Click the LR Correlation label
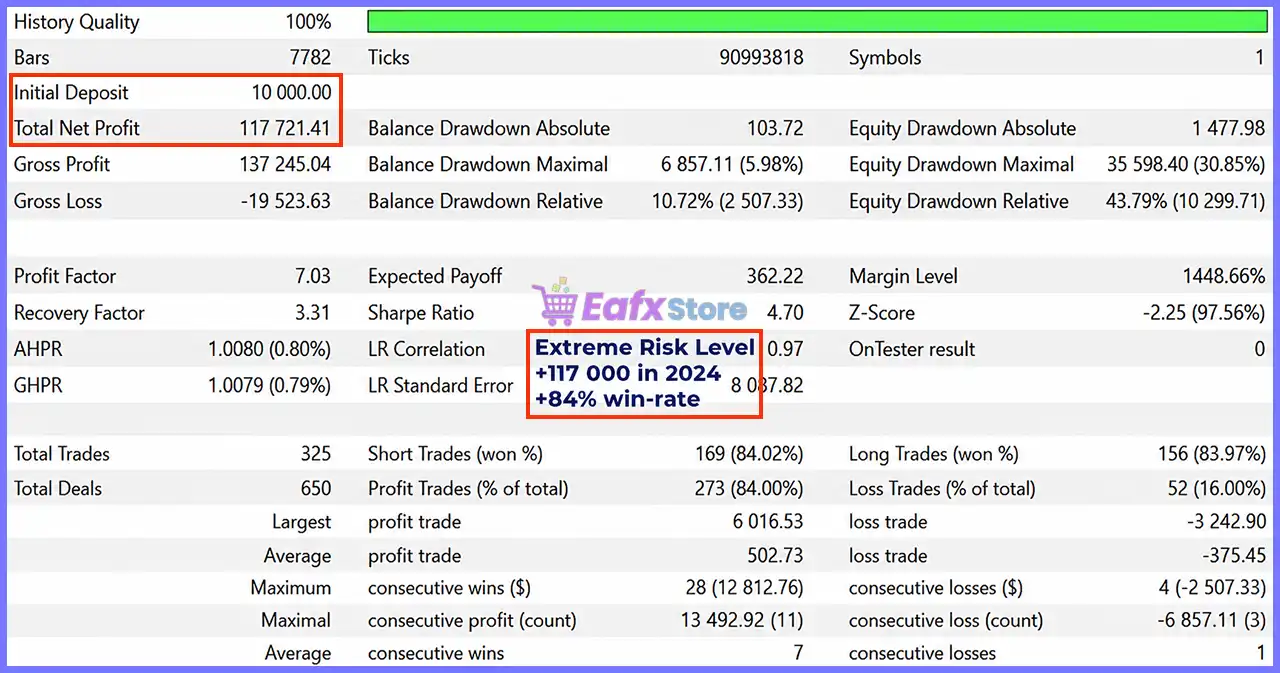 [x=426, y=349]
